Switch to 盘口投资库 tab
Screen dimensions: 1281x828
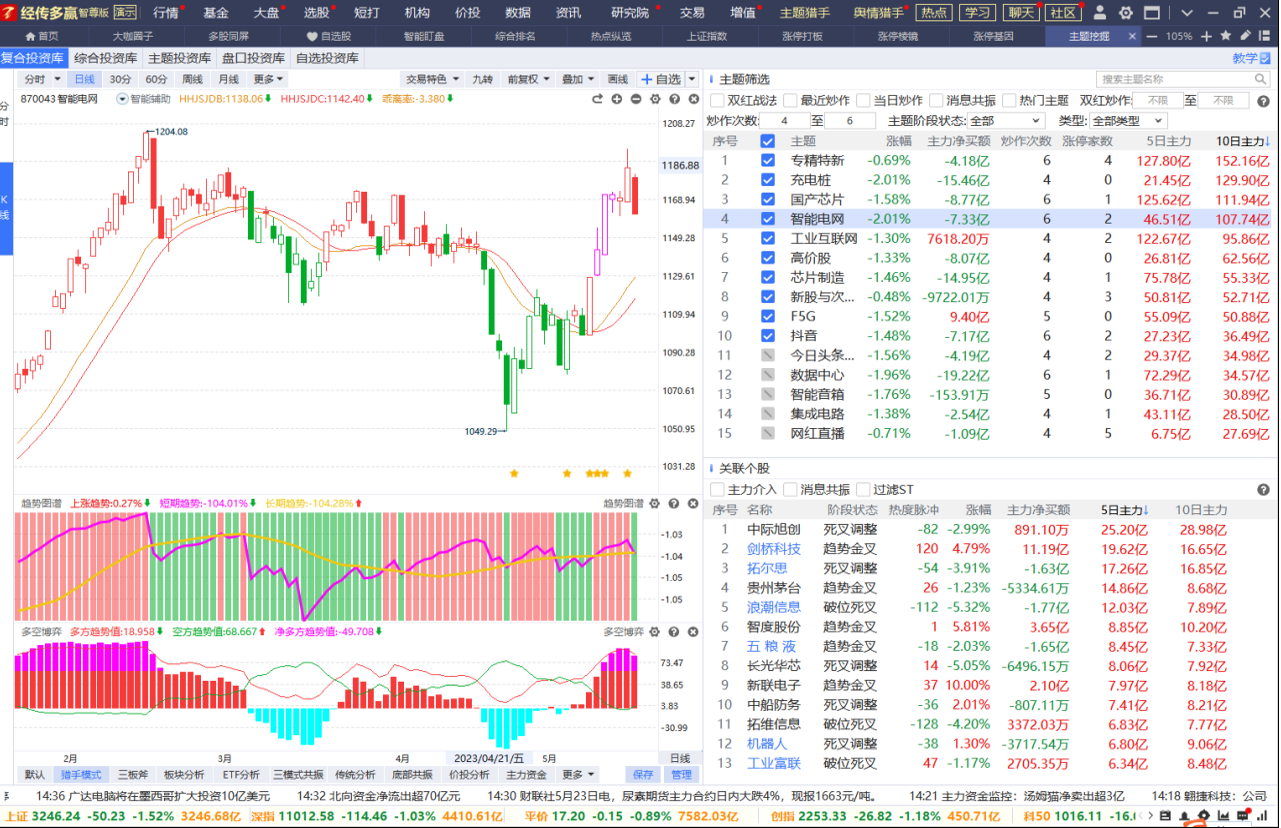tap(254, 58)
